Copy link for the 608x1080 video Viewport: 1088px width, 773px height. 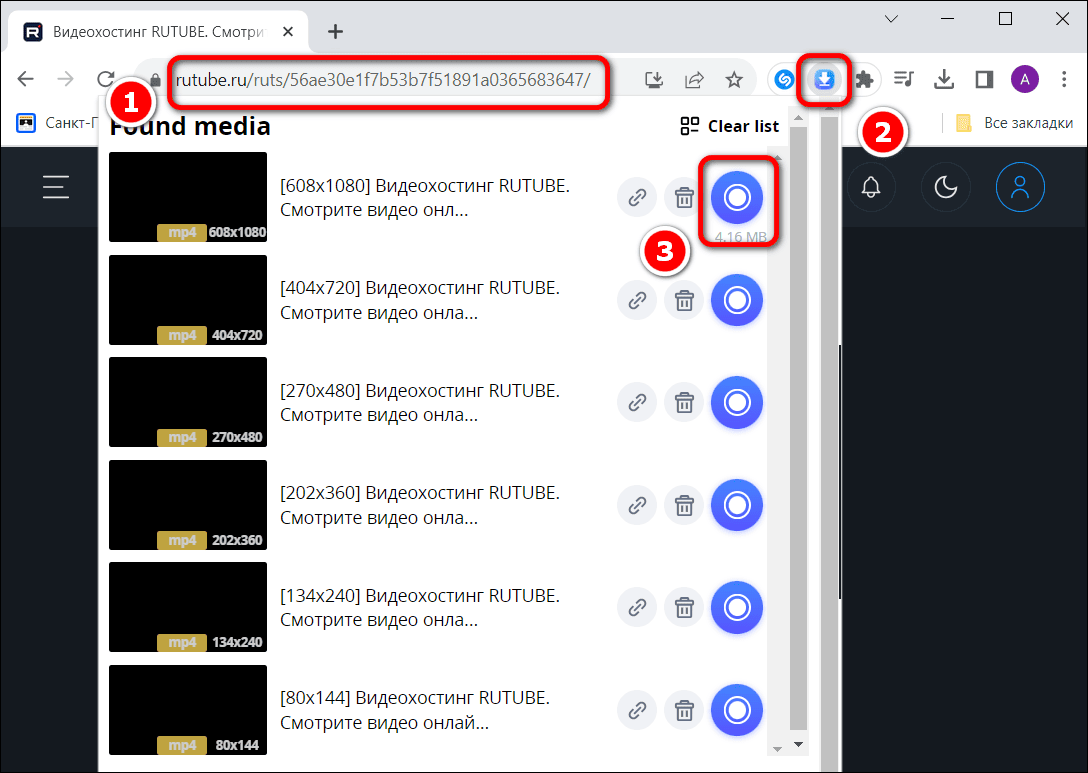tap(637, 197)
